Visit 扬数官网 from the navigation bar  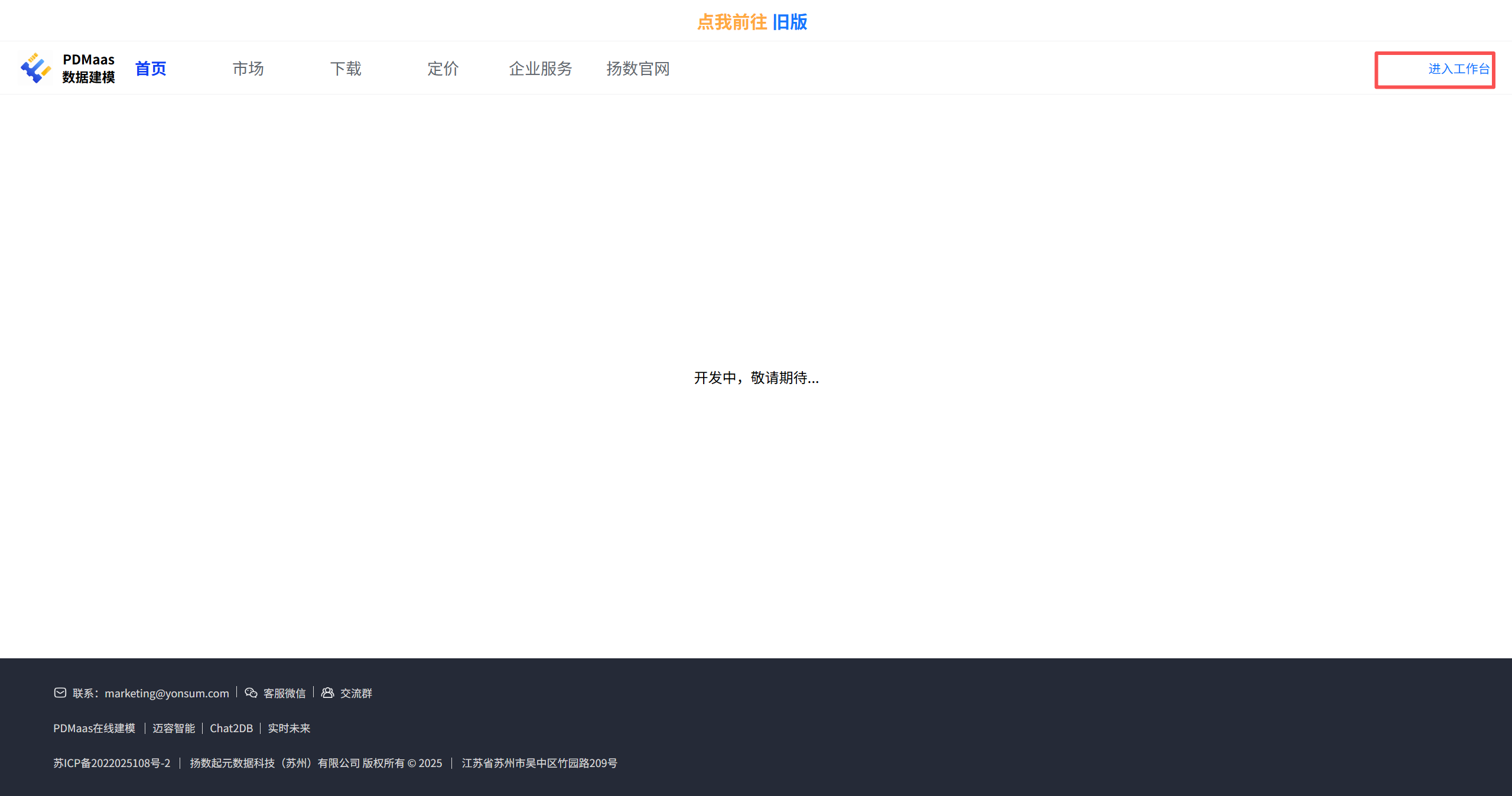pos(638,69)
